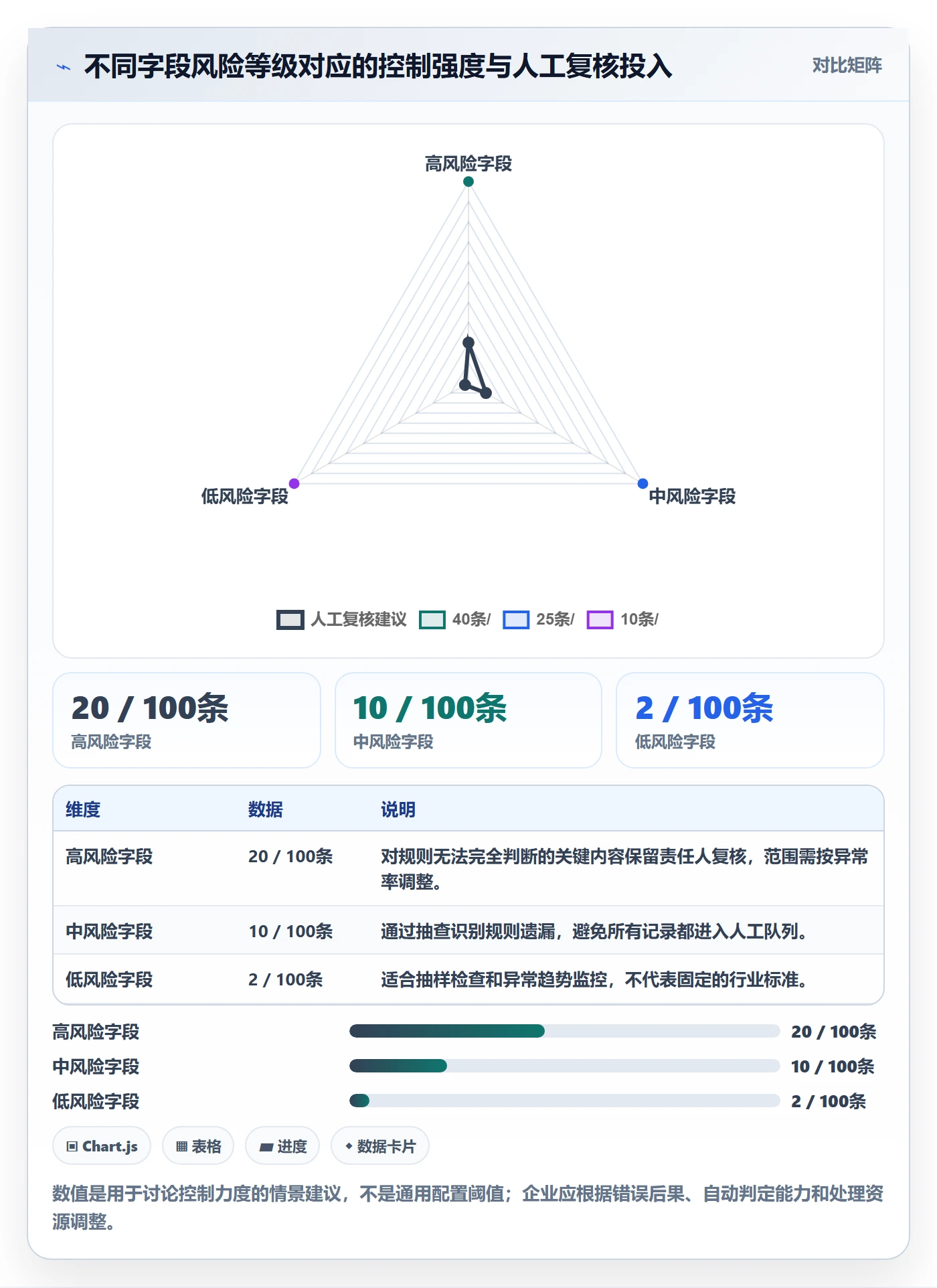
Task: Select the 低风险字段 table row cell
Action: tap(109, 979)
